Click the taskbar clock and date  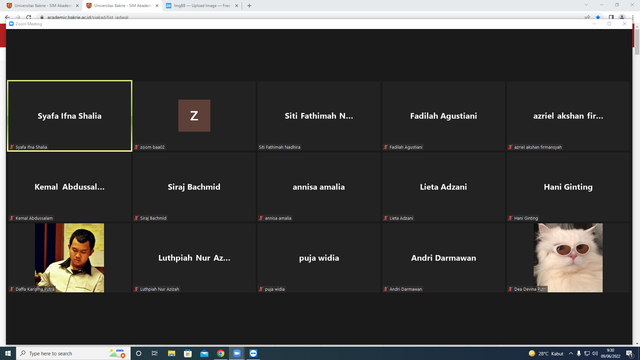(610, 353)
